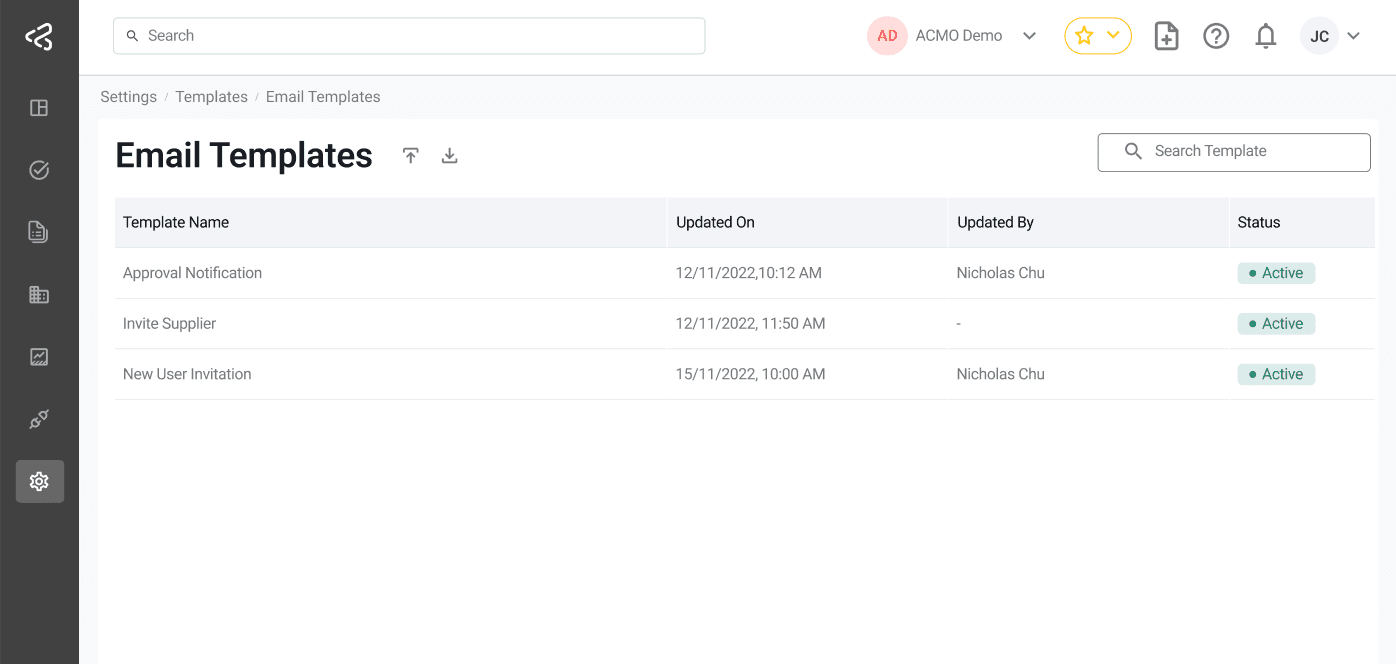Expand the user profile chevron
The width and height of the screenshot is (1396, 664).
coord(1354,36)
